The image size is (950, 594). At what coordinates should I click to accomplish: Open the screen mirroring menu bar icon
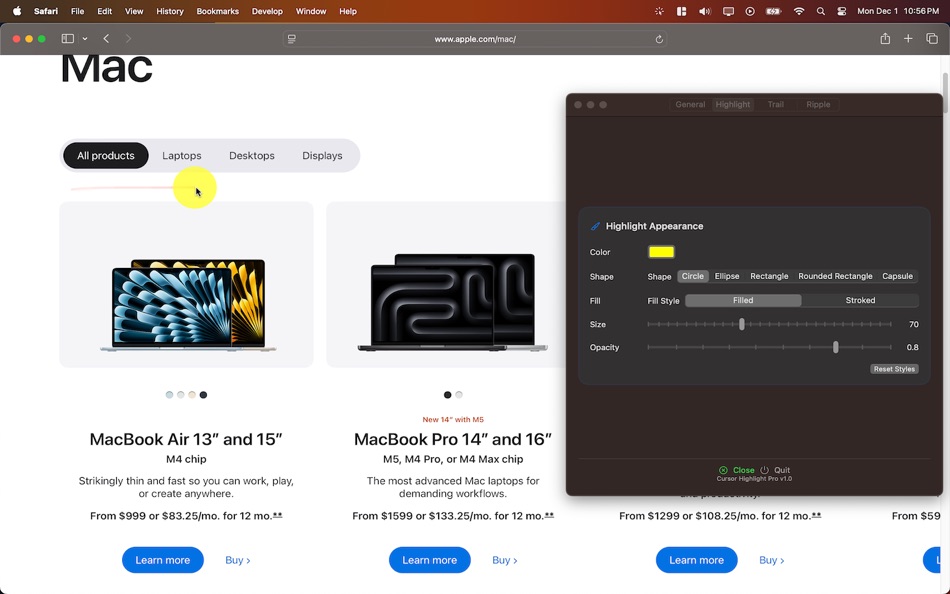[728, 11]
